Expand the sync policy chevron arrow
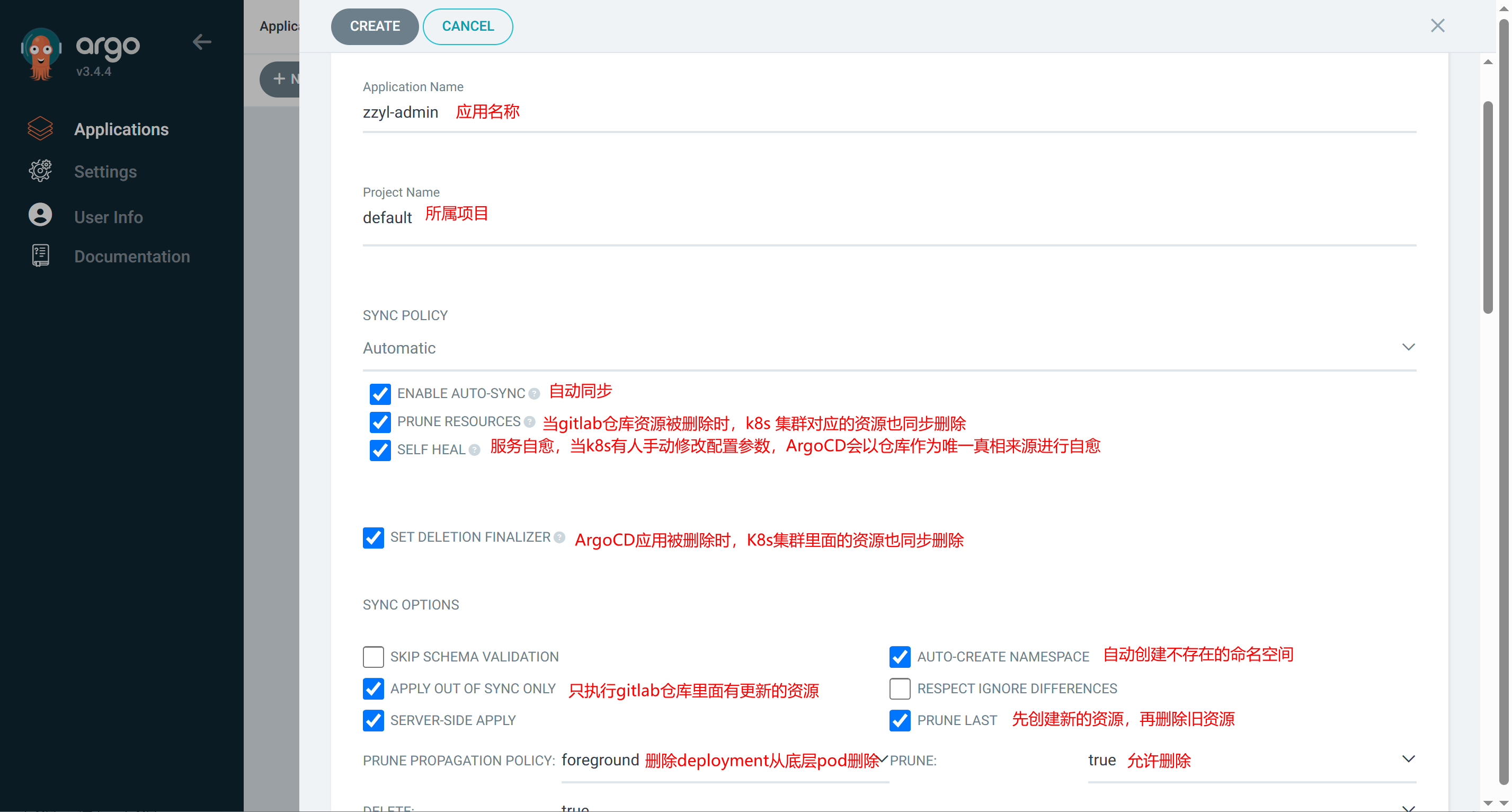 (1408, 347)
